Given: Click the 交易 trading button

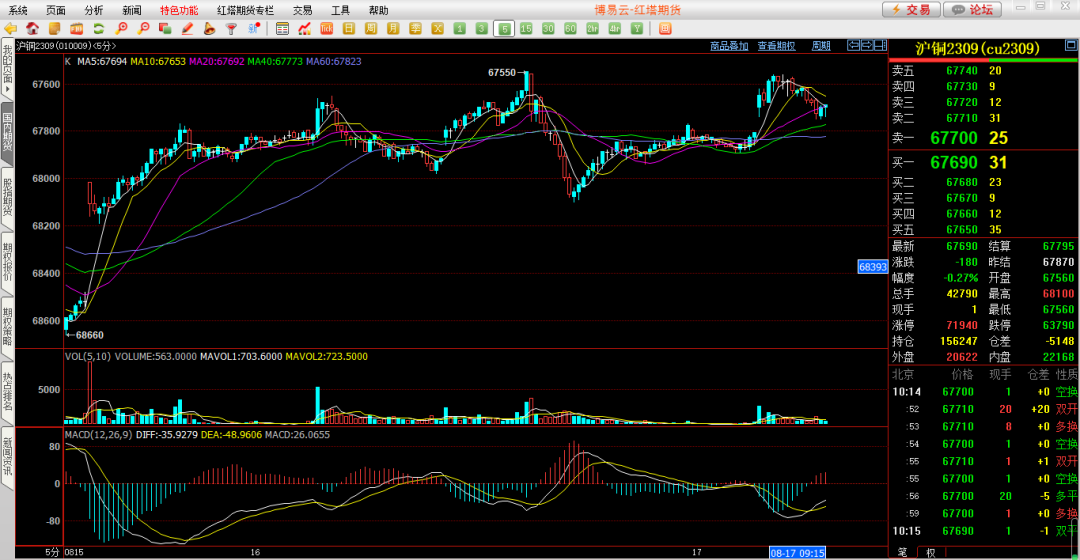Looking at the screenshot, I should [x=911, y=9].
